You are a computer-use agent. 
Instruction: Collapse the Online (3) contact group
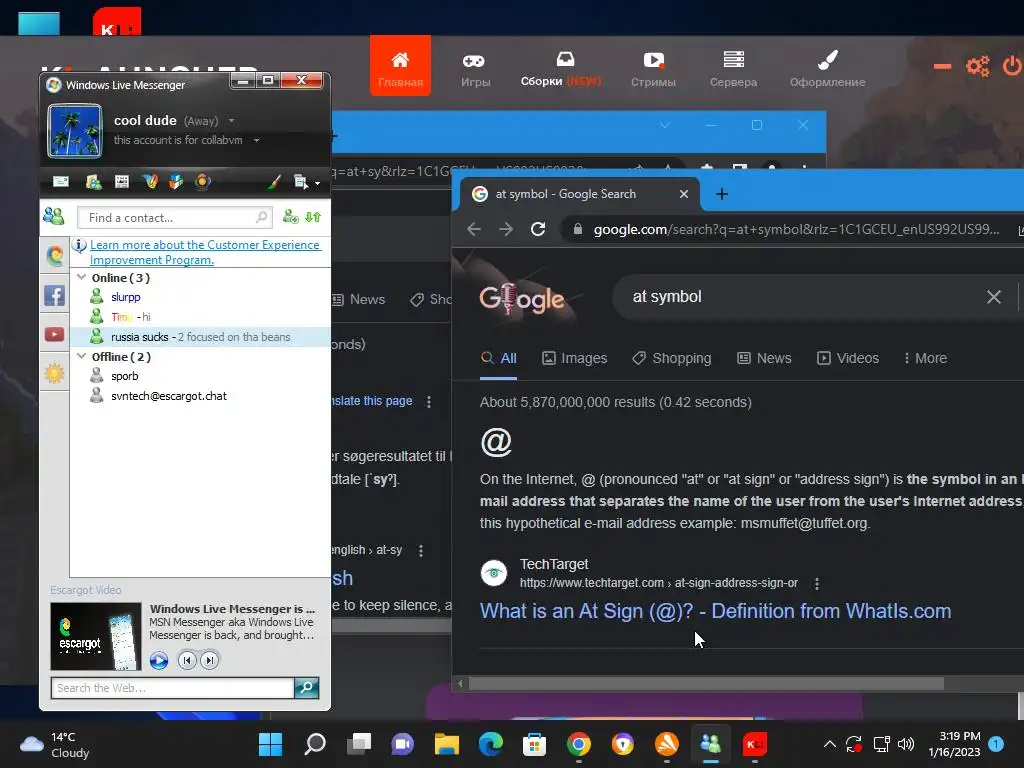[x=82, y=278]
